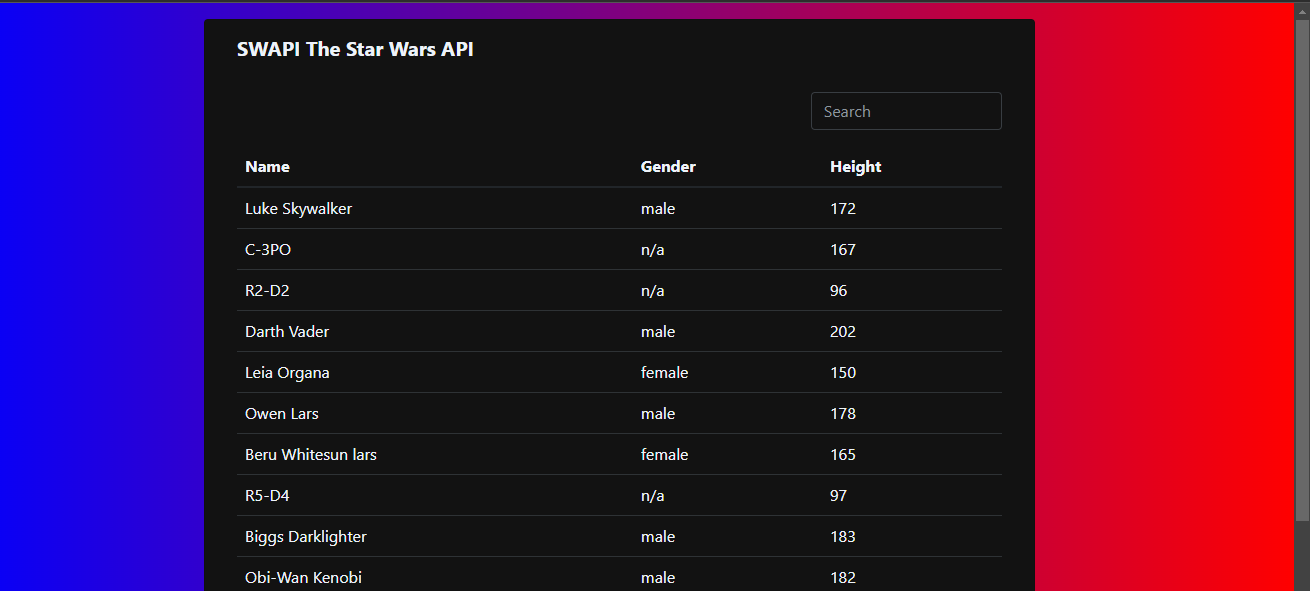Pick the Leia Organa name cell
Screen dimensions: 1310x591
click(287, 373)
